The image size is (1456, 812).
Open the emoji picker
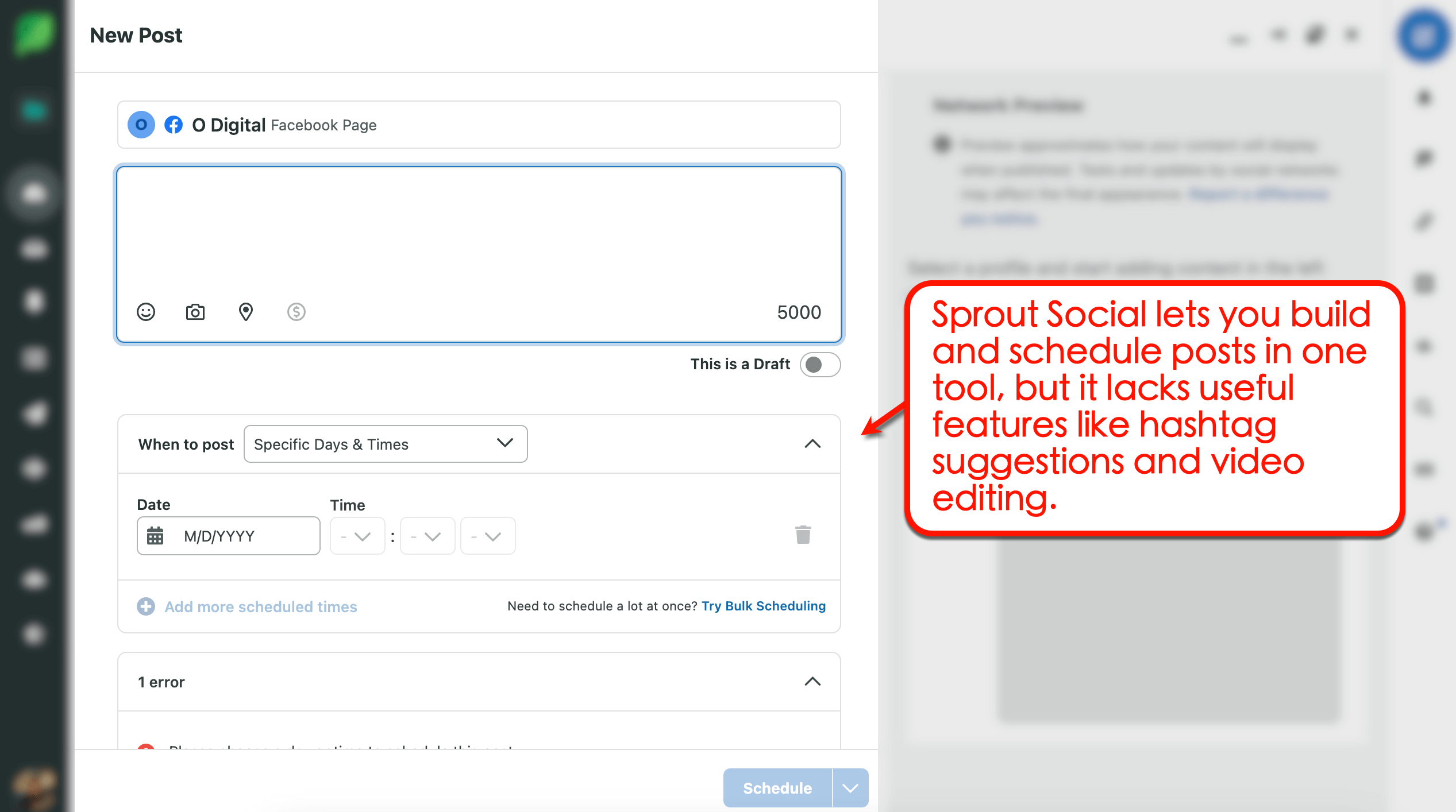tap(145, 312)
